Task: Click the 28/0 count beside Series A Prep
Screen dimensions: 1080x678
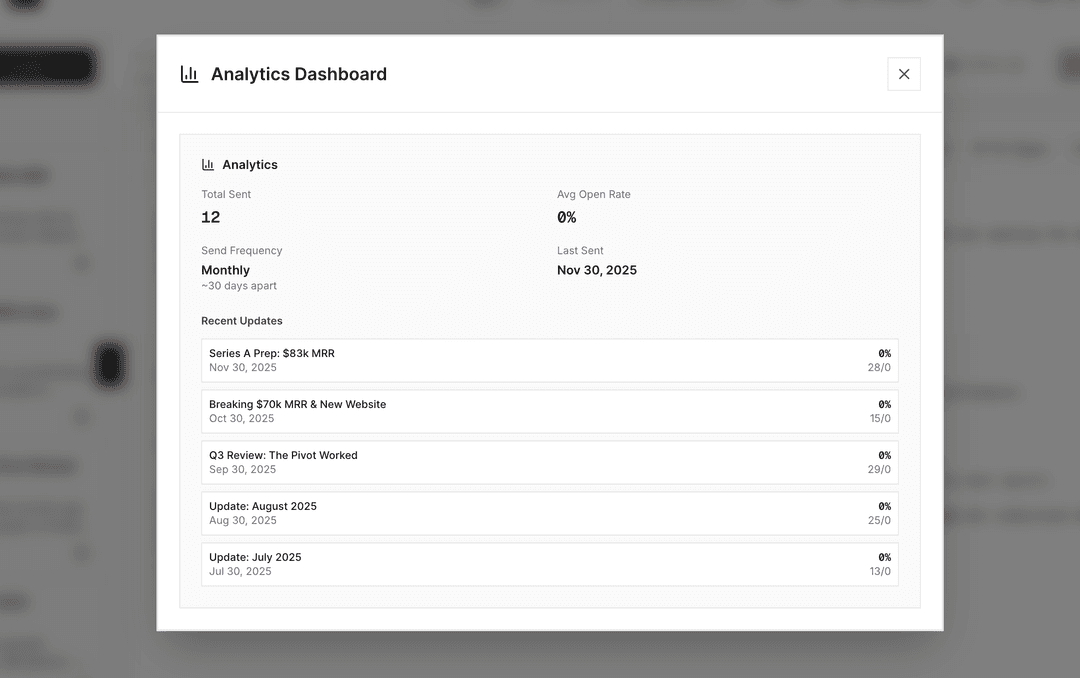Action: (x=879, y=367)
